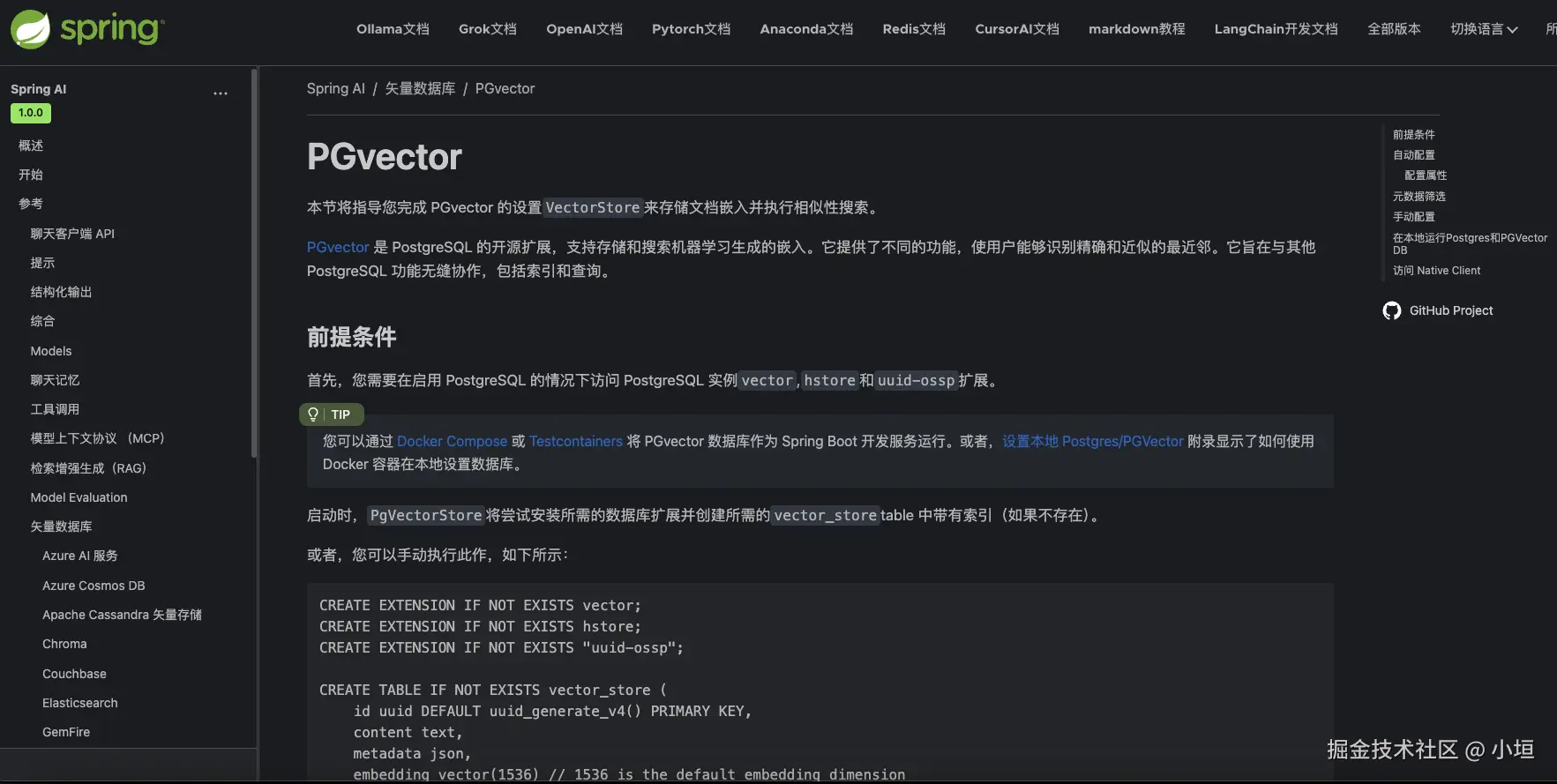1557x784 pixels.
Task: Open 提示 in sidebar
Action: click(42, 263)
